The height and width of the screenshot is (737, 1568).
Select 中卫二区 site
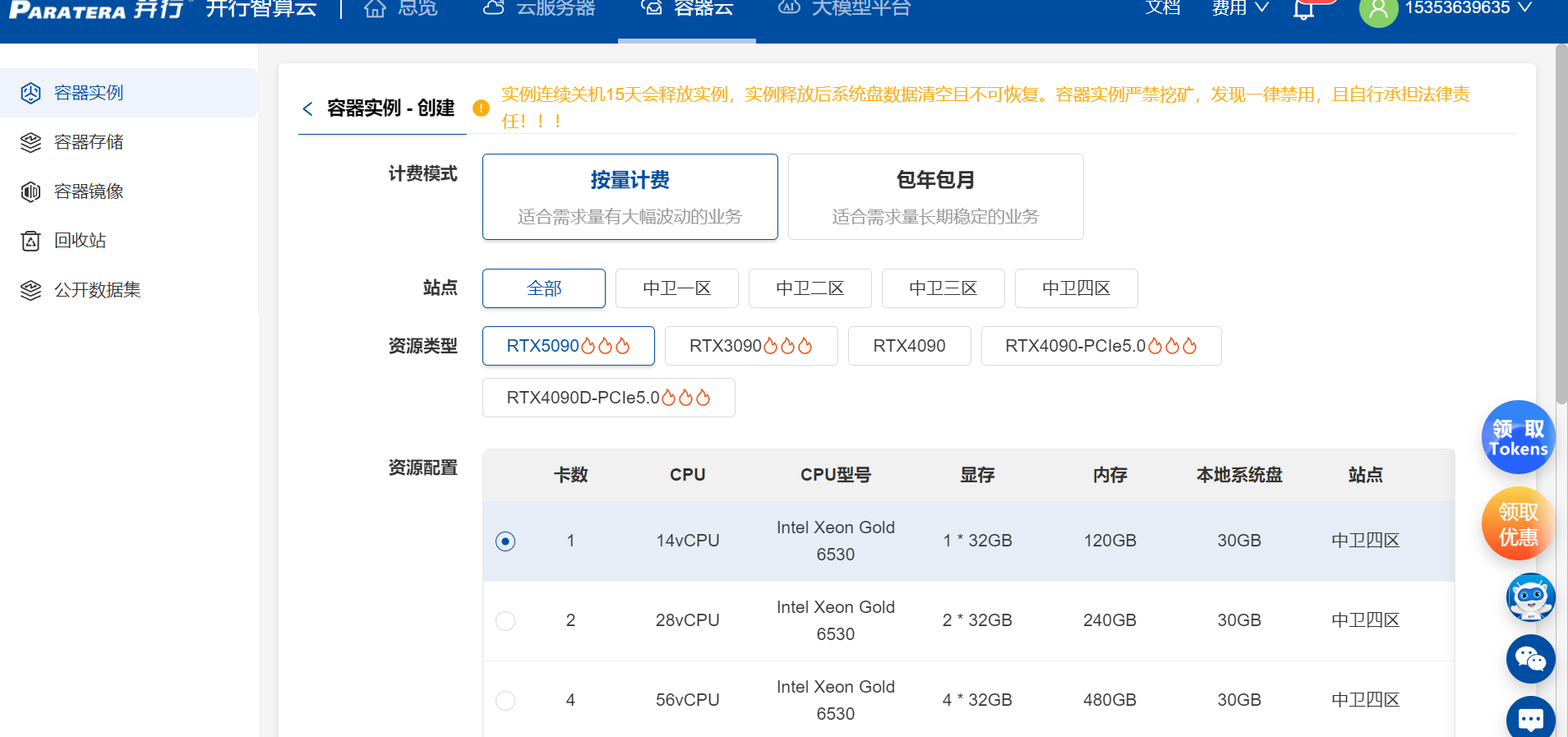810,288
